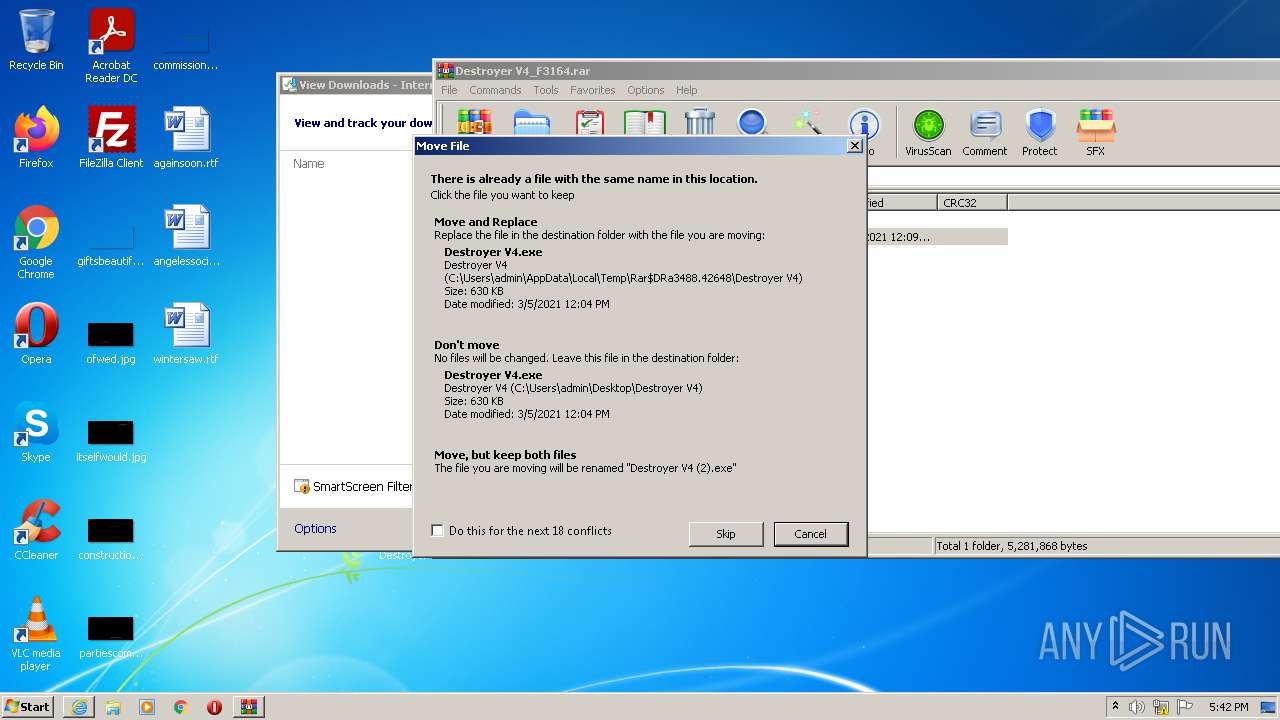The image size is (1280, 720).
Task: Open angelessoci... document on desktop
Action: point(186,236)
